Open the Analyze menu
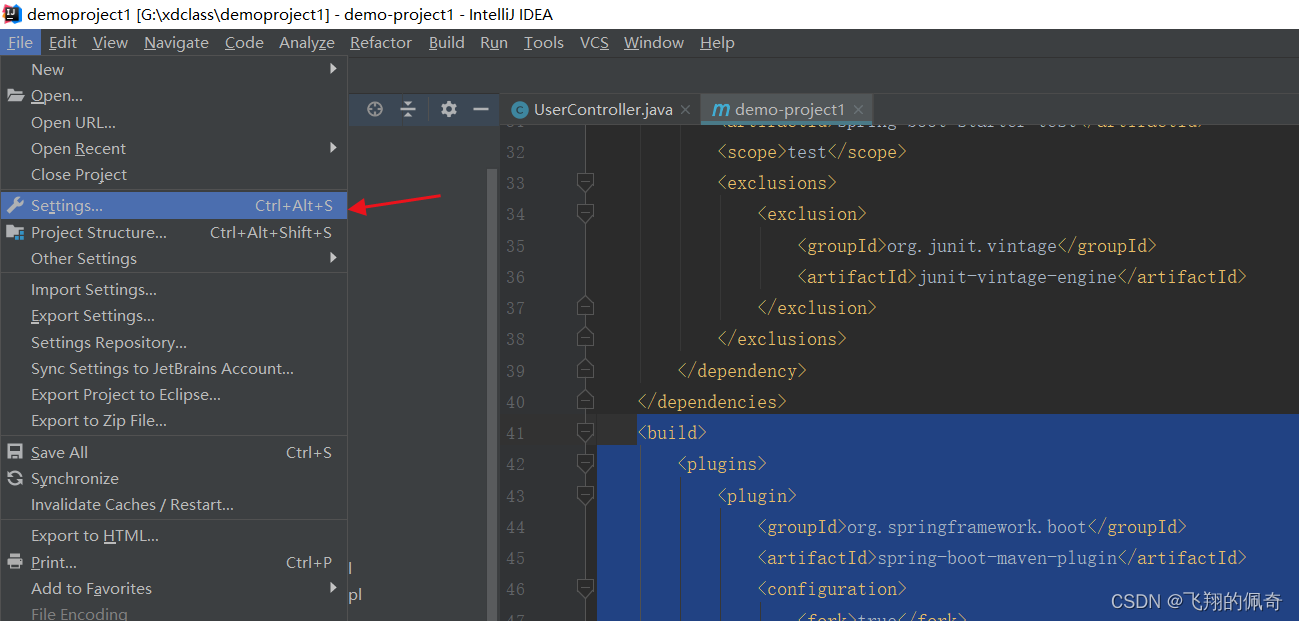Image resolution: width=1299 pixels, height=621 pixels. point(307,42)
